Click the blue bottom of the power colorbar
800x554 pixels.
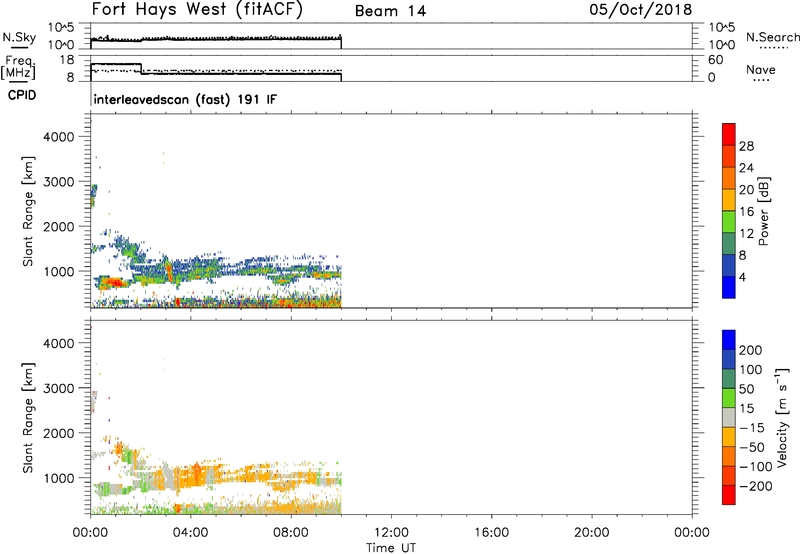tap(729, 287)
